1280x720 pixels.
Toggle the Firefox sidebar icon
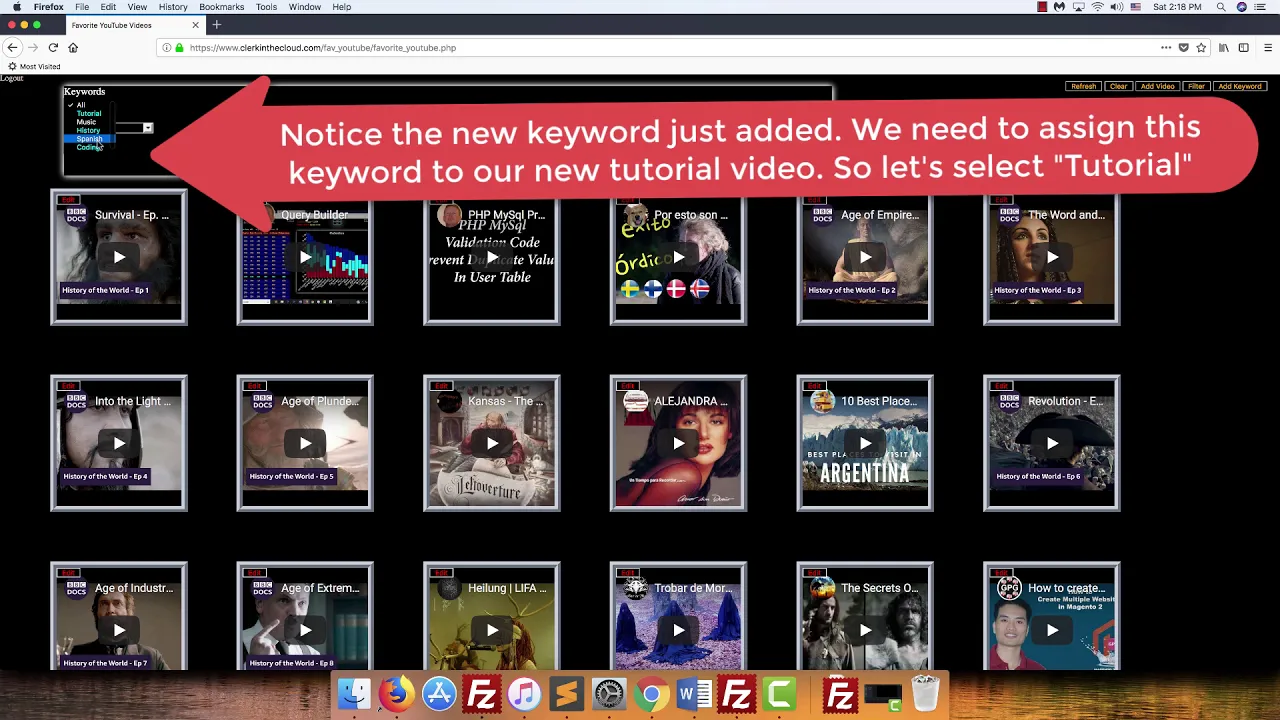tap(1243, 47)
